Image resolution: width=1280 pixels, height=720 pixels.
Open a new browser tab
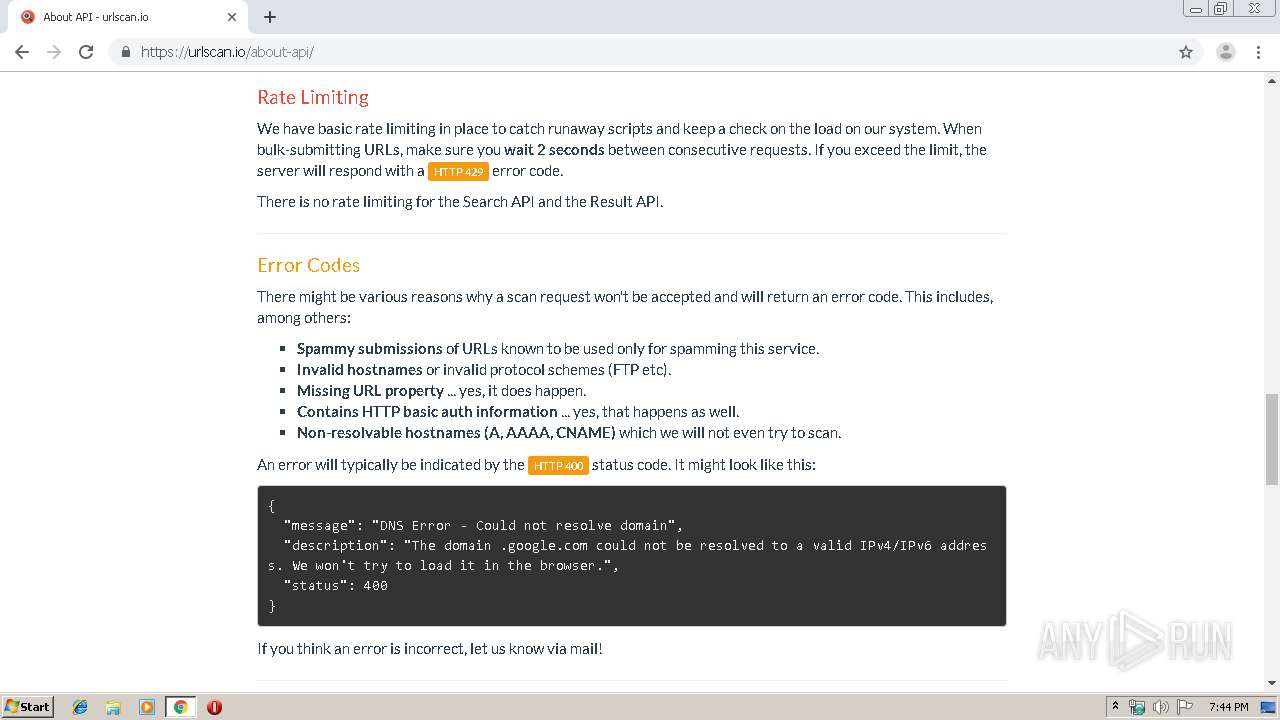(x=270, y=17)
